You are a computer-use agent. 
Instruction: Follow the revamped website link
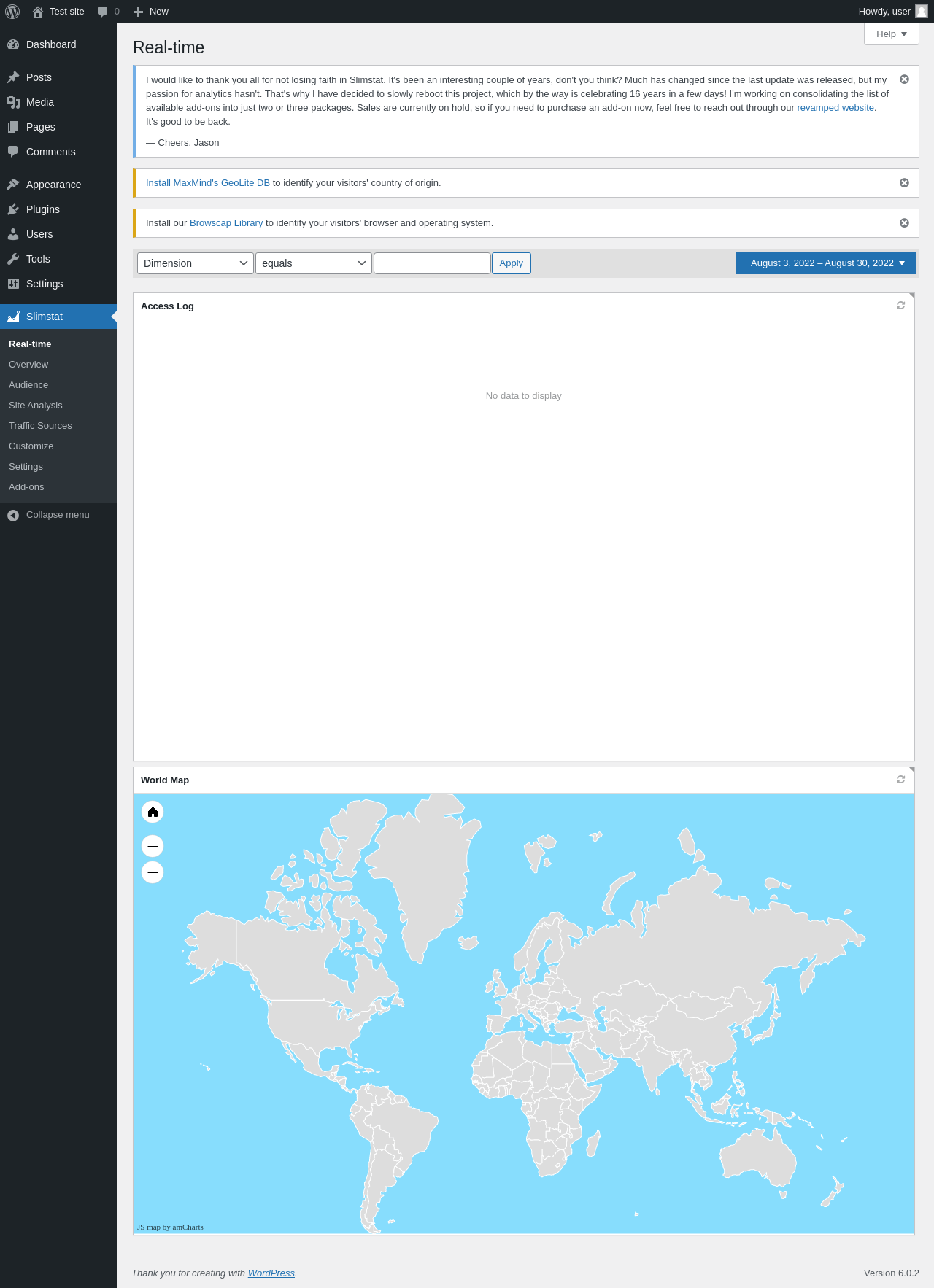(x=835, y=108)
